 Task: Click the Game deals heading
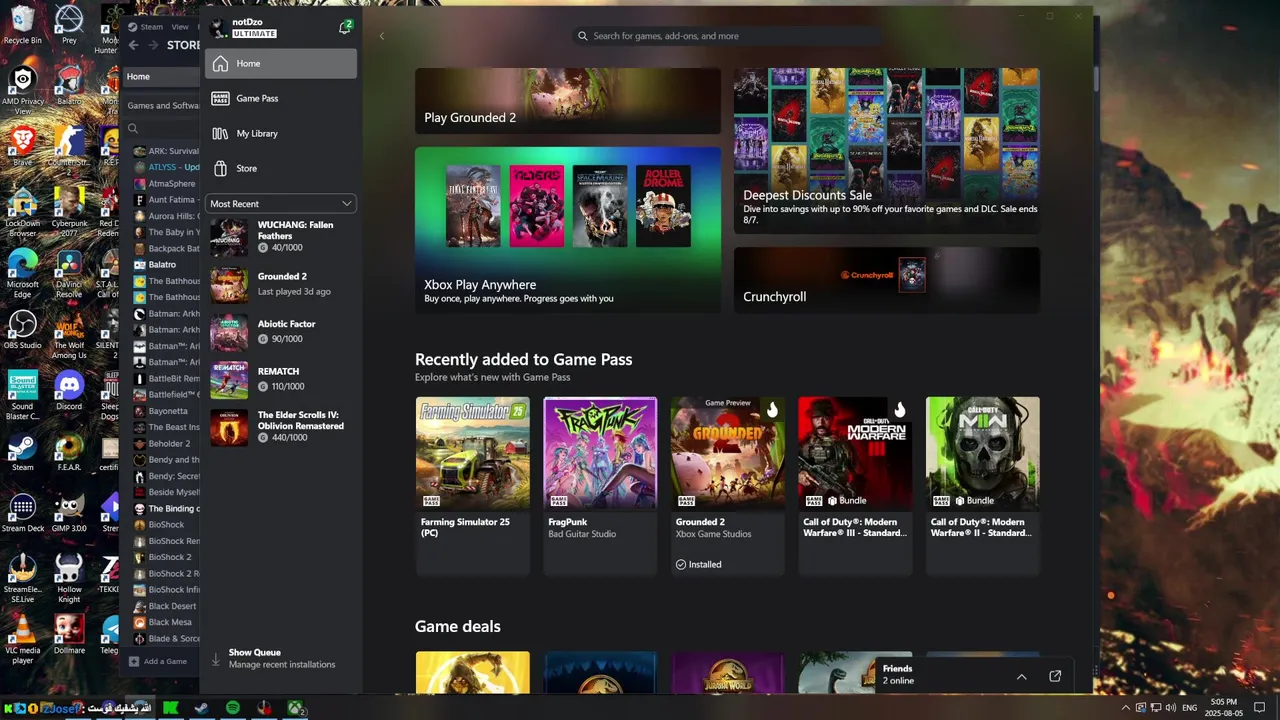[457, 626]
